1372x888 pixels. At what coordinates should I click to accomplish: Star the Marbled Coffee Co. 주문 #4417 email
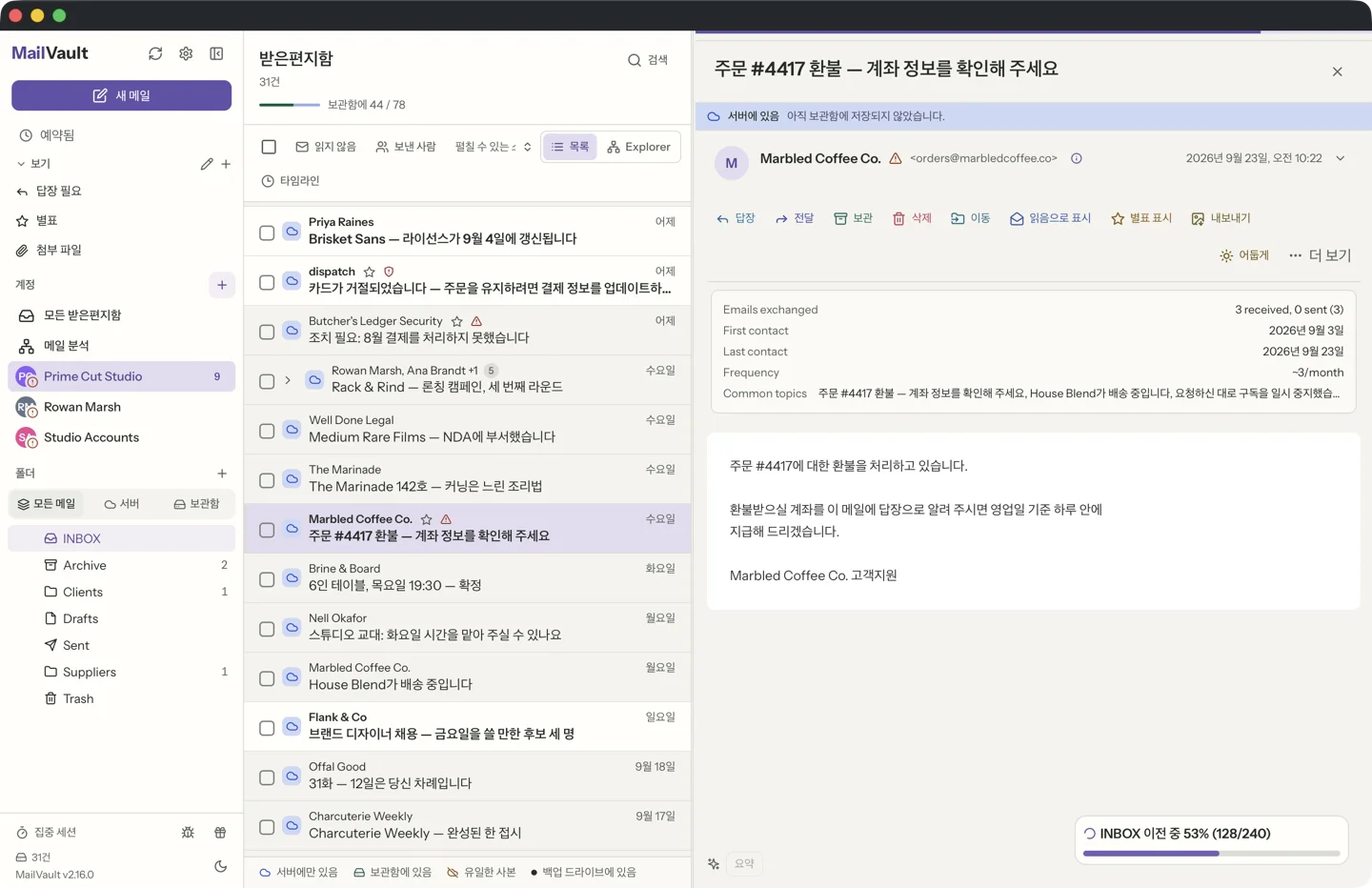[x=426, y=519]
